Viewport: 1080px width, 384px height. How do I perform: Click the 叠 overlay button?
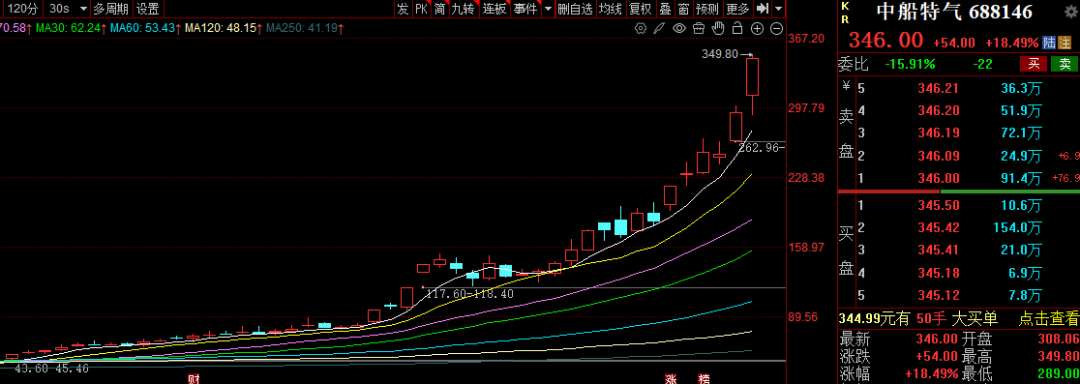pyautogui.click(x=665, y=9)
